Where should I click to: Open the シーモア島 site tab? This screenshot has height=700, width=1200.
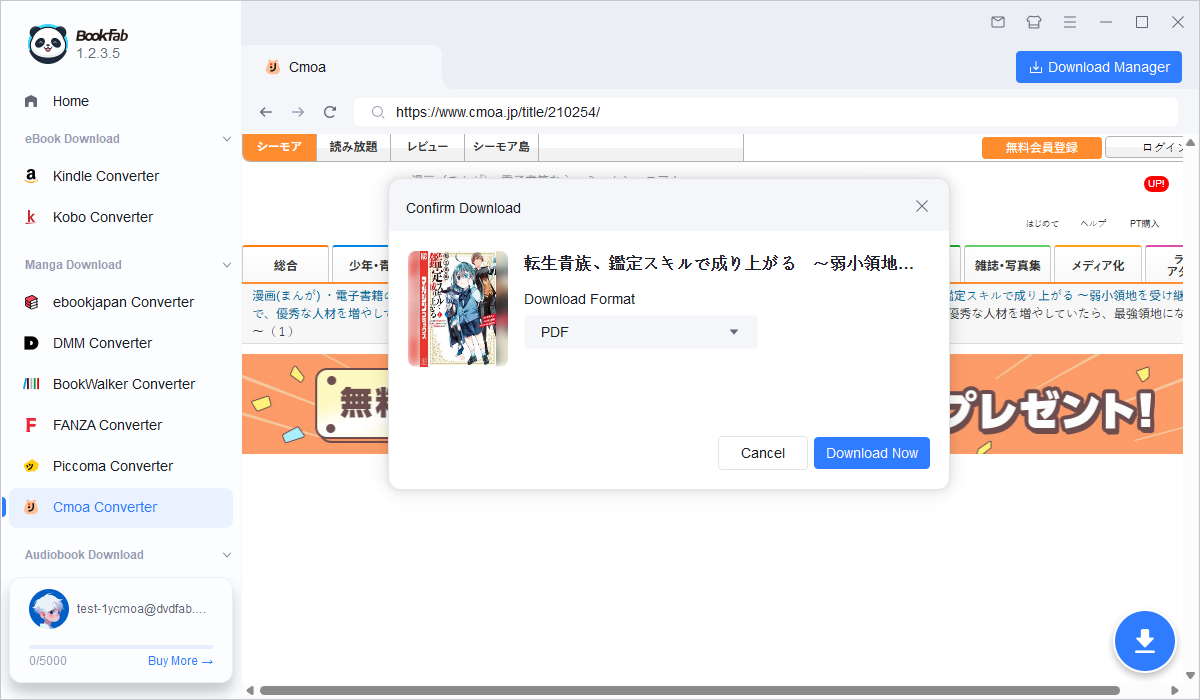tap(501, 147)
